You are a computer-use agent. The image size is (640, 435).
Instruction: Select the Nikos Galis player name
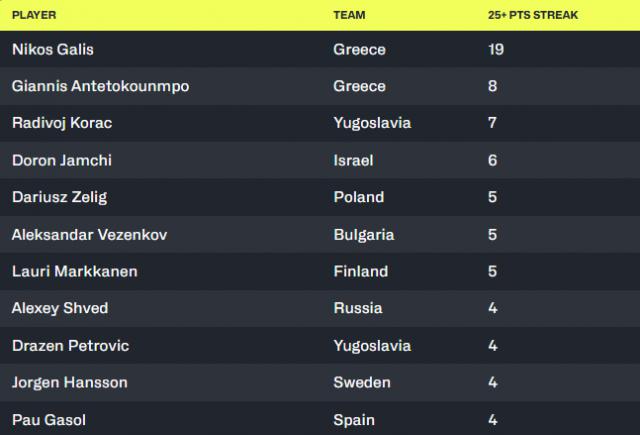pyautogui.click(x=53, y=49)
